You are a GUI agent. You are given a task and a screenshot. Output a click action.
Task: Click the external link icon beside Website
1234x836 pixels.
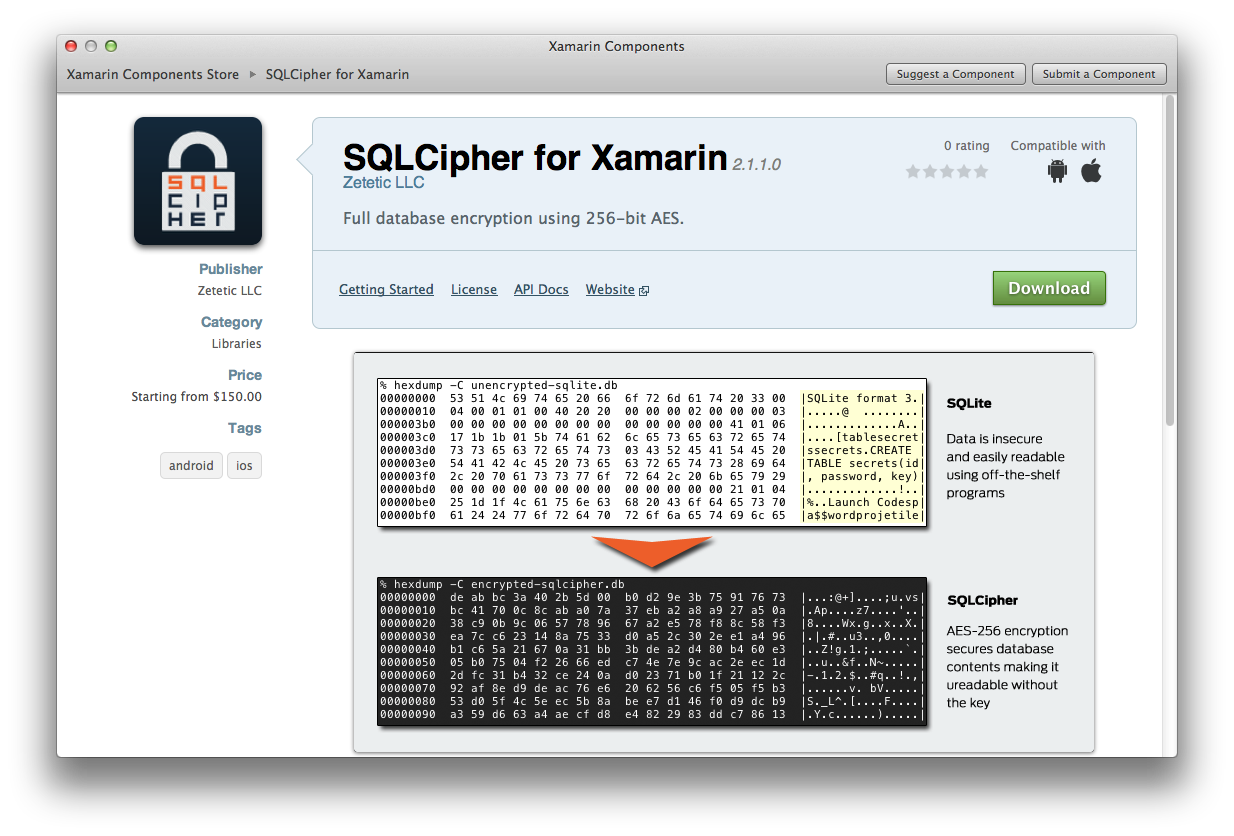point(644,291)
